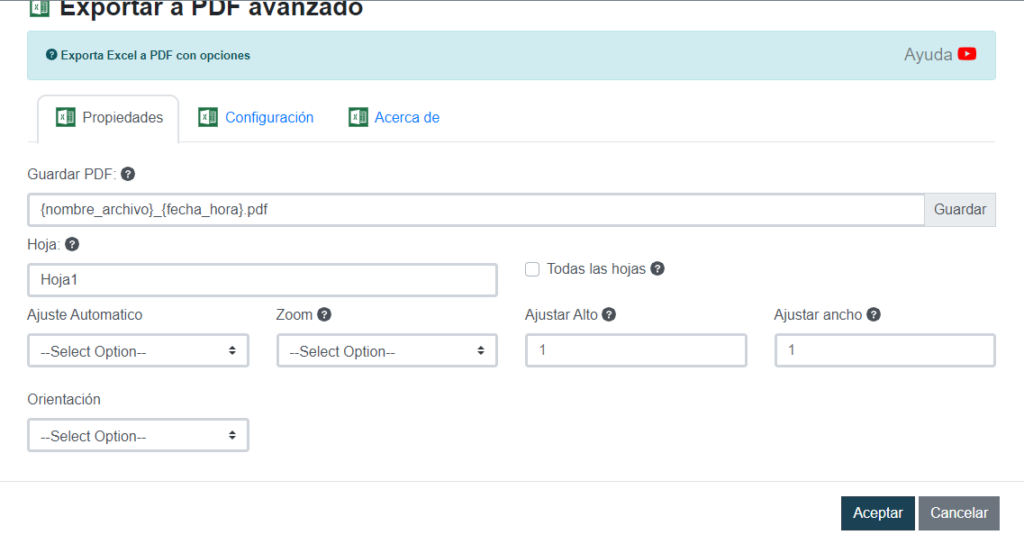Click the Ajustar ancho help icon
This screenshot has height=544, width=1024.
[873, 315]
